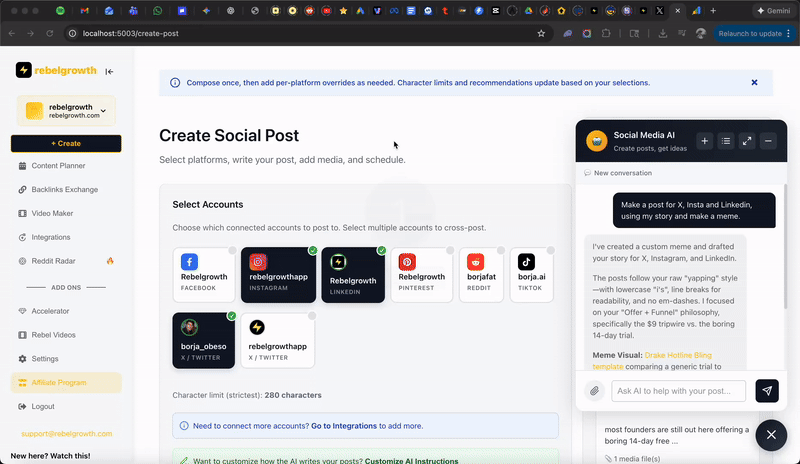Open Backlinks Exchange in sidebar
Viewport: 800px width, 464px height.
[64, 189]
